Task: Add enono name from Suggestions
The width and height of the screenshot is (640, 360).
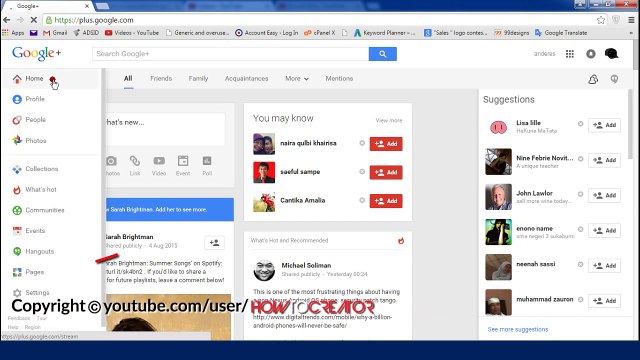Action: coord(604,231)
